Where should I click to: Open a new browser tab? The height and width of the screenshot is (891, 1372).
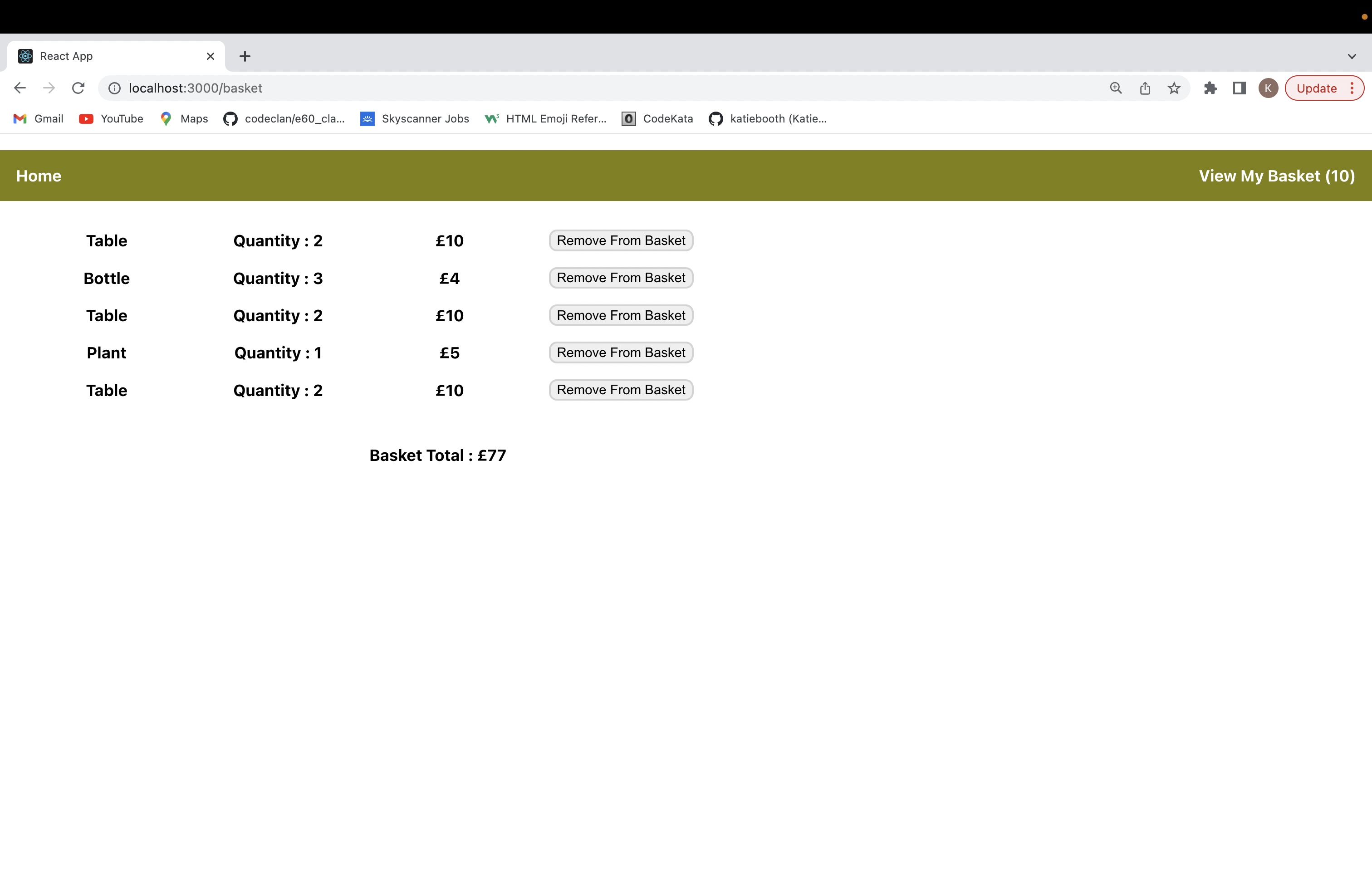(245, 56)
